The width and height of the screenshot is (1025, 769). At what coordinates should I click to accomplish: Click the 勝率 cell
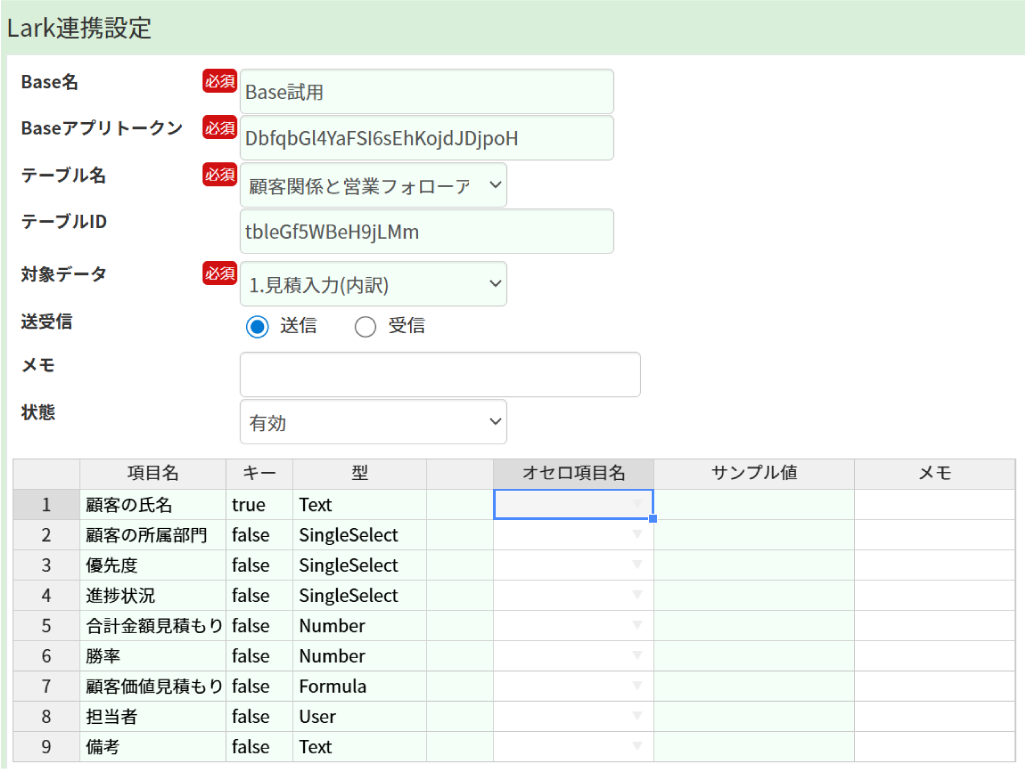153,656
